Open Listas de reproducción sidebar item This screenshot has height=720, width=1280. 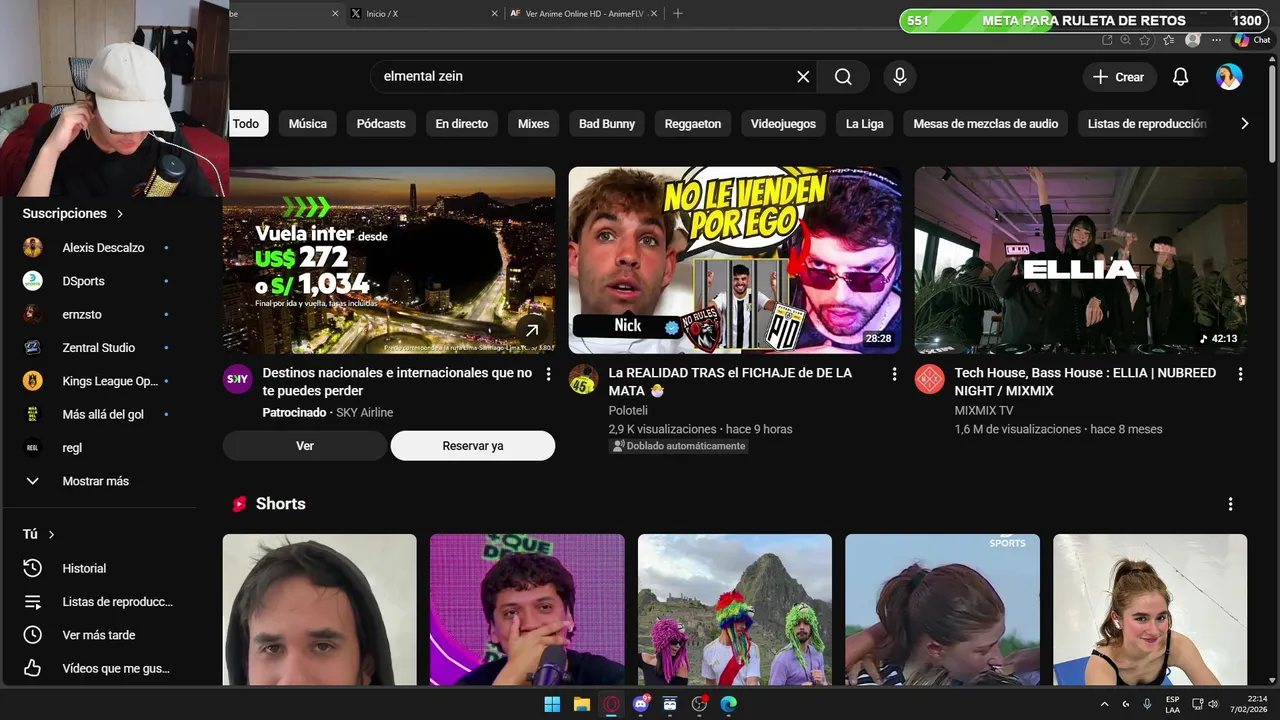coord(98,602)
